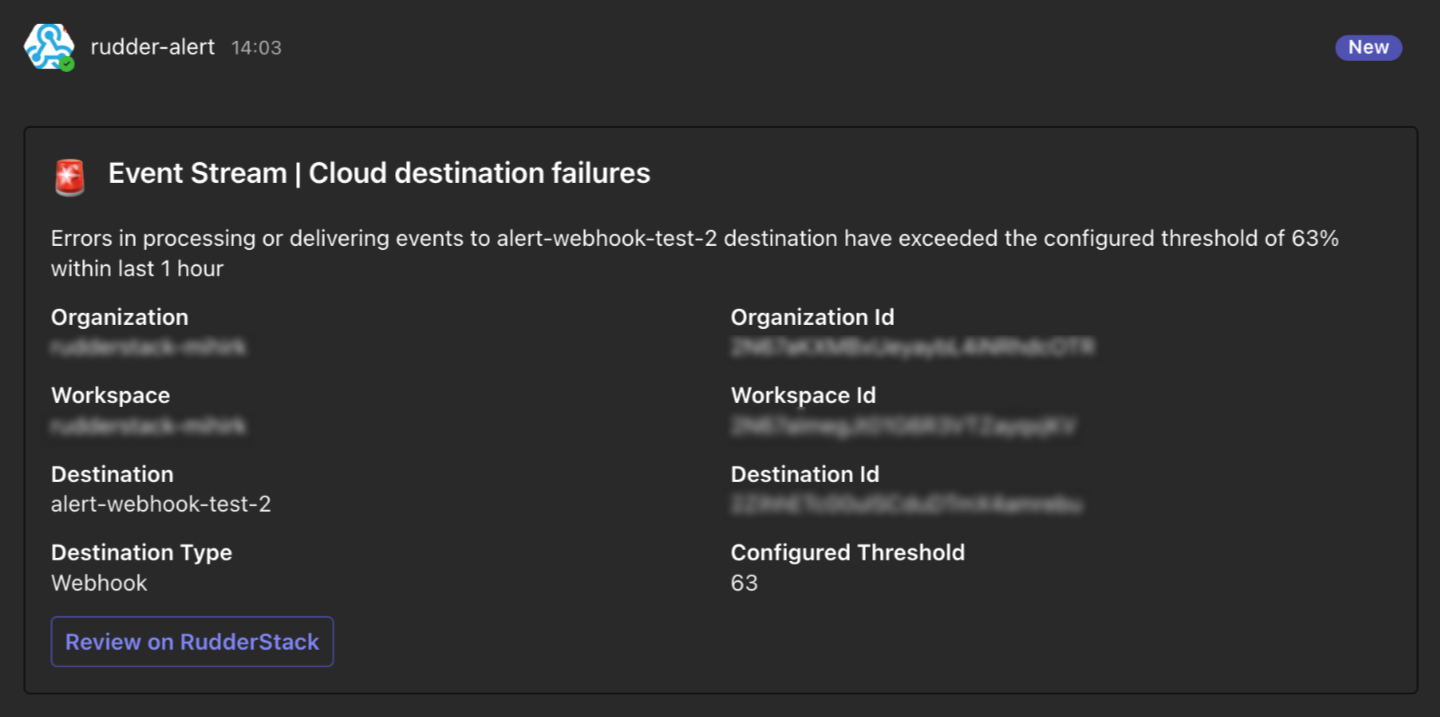Open the rudder-alert sender name

tap(153, 47)
